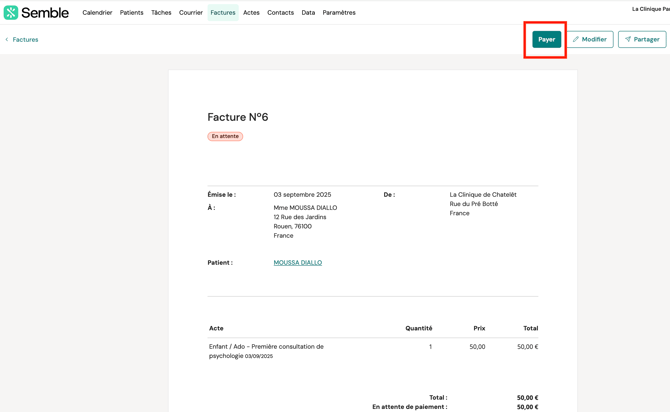670x412 pixels.
Task: Click the Facture N°6 heading
Action: pyautogui.click(x=238, y=117)
